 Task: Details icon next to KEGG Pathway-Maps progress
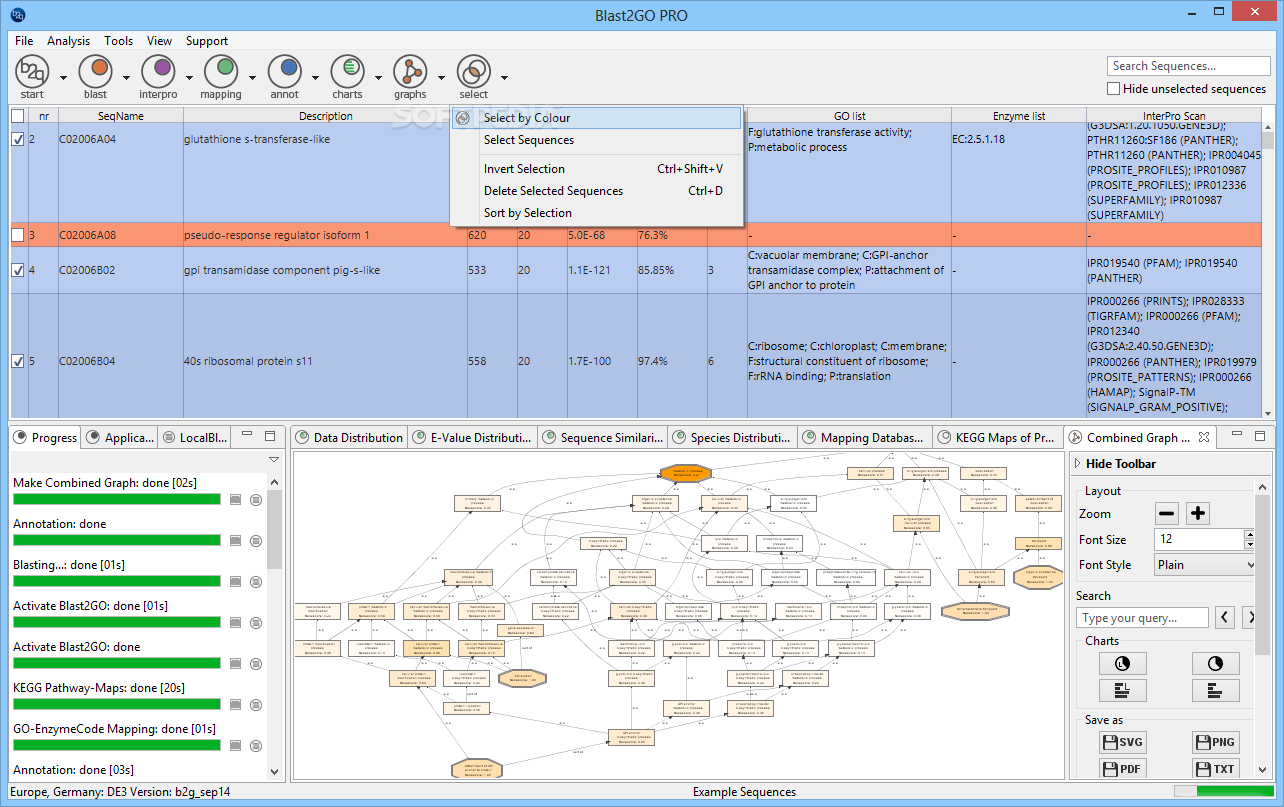(256, 704)
